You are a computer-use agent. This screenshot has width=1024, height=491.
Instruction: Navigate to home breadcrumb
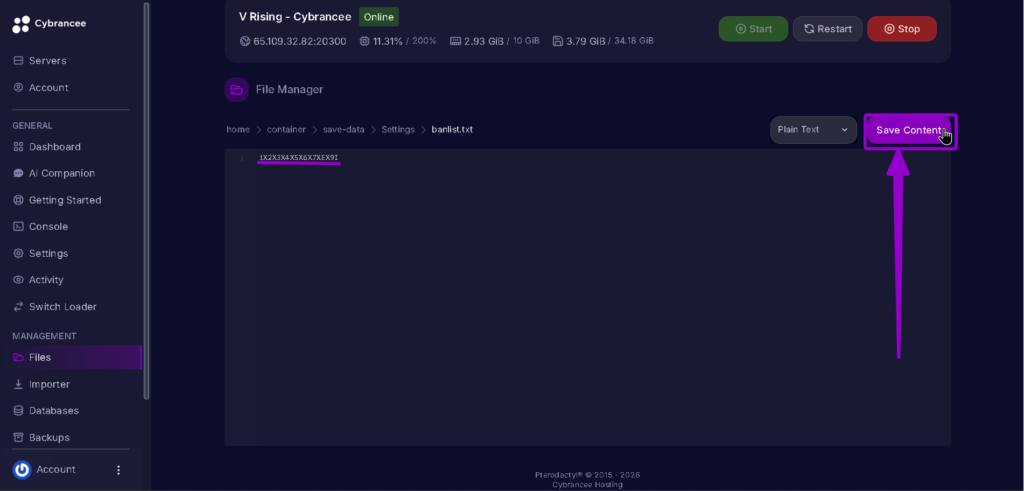(238, 129)
